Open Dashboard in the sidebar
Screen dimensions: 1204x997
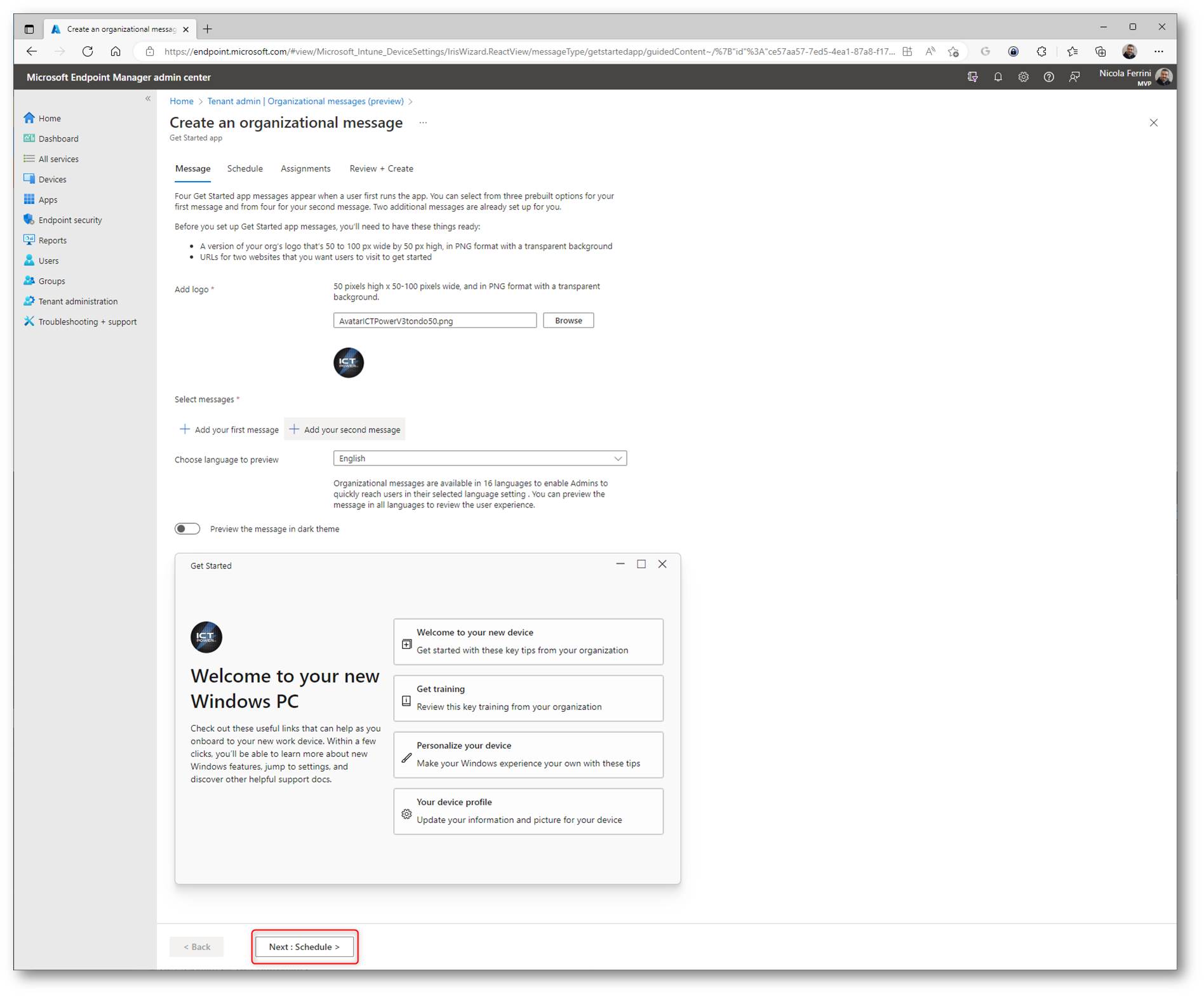click(51, 138)
